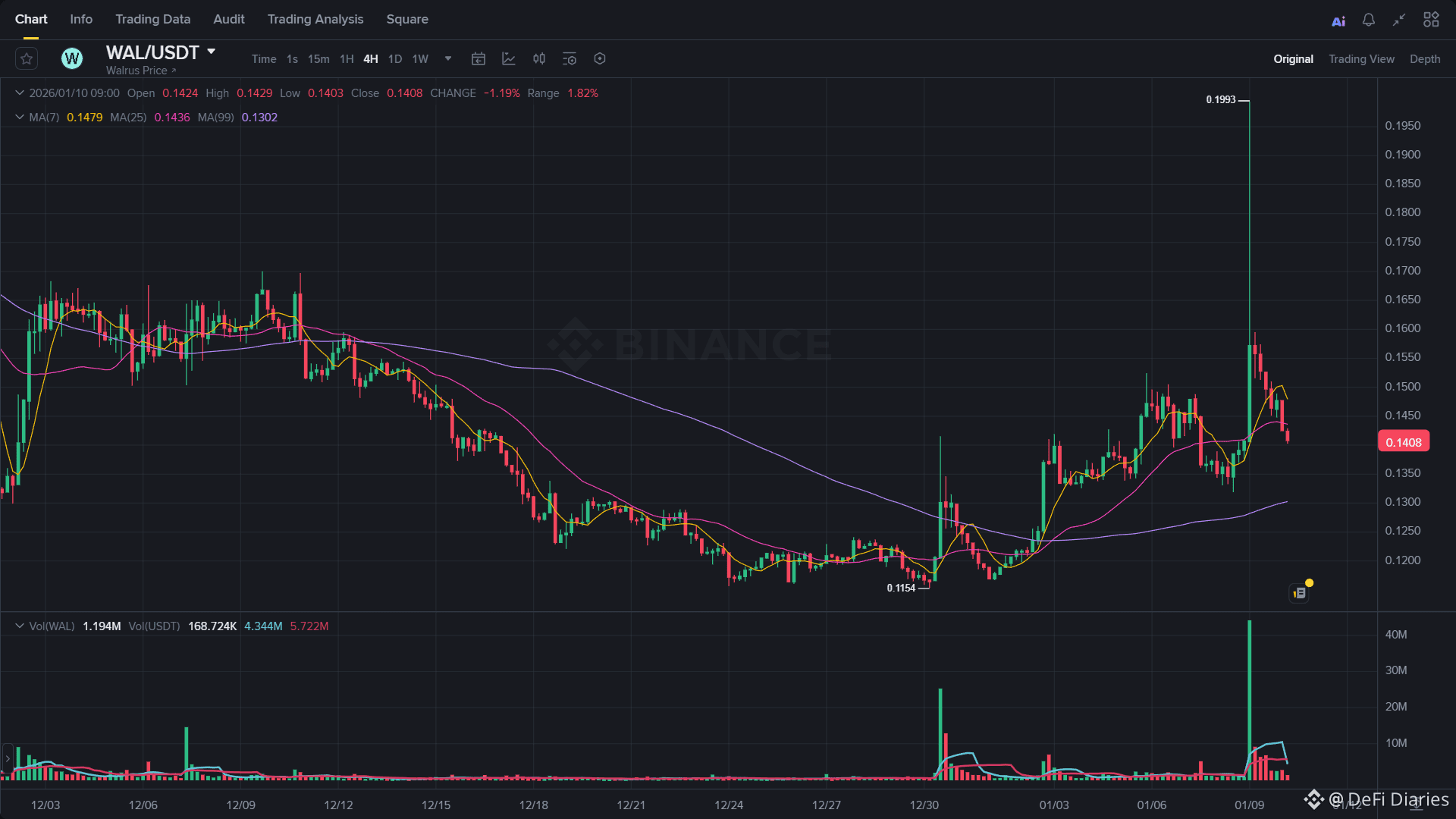
Task: Click the candlestick chart style icon
Action: click(538, 58)
